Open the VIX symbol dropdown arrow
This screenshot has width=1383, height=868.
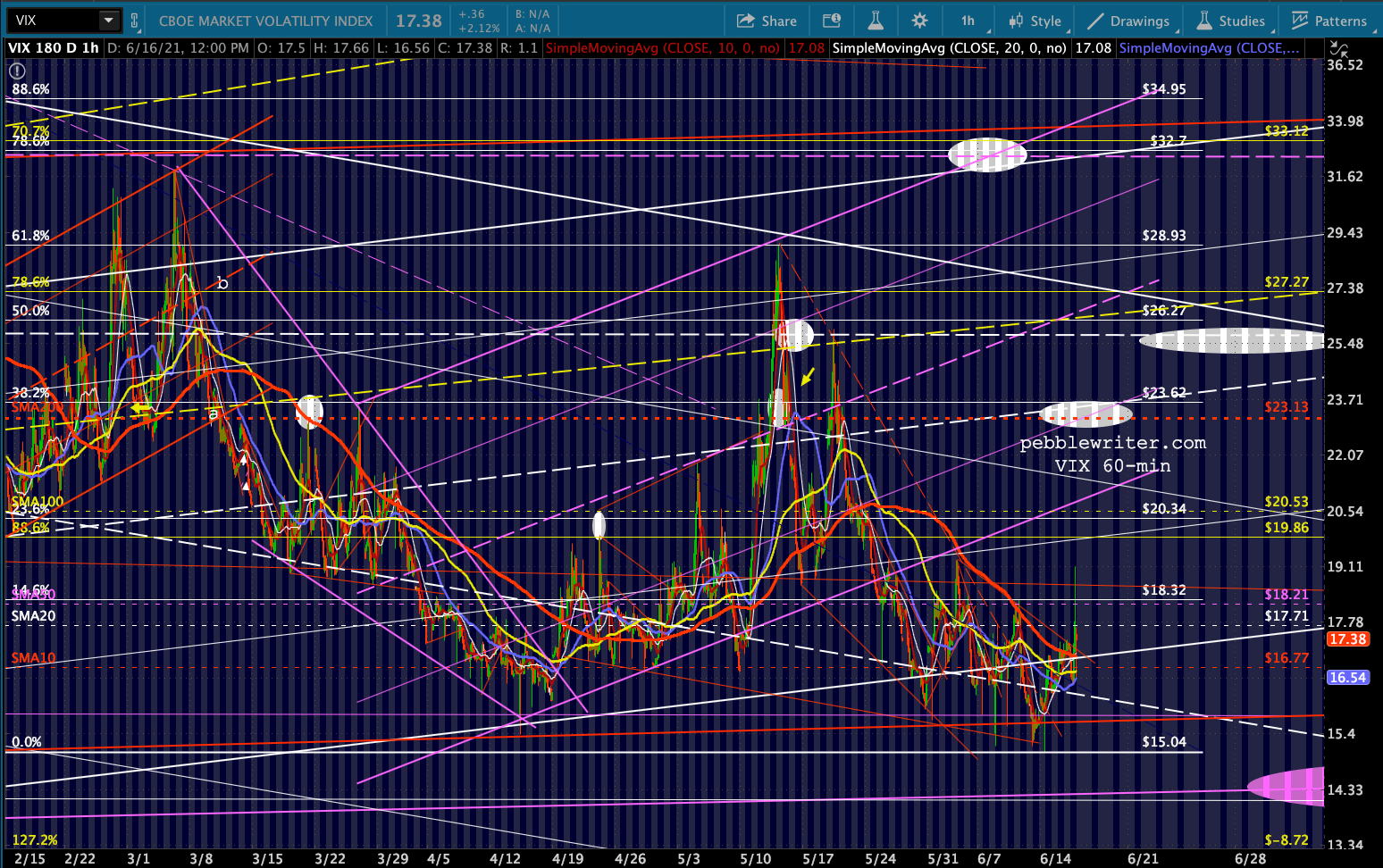pos(108,21)
